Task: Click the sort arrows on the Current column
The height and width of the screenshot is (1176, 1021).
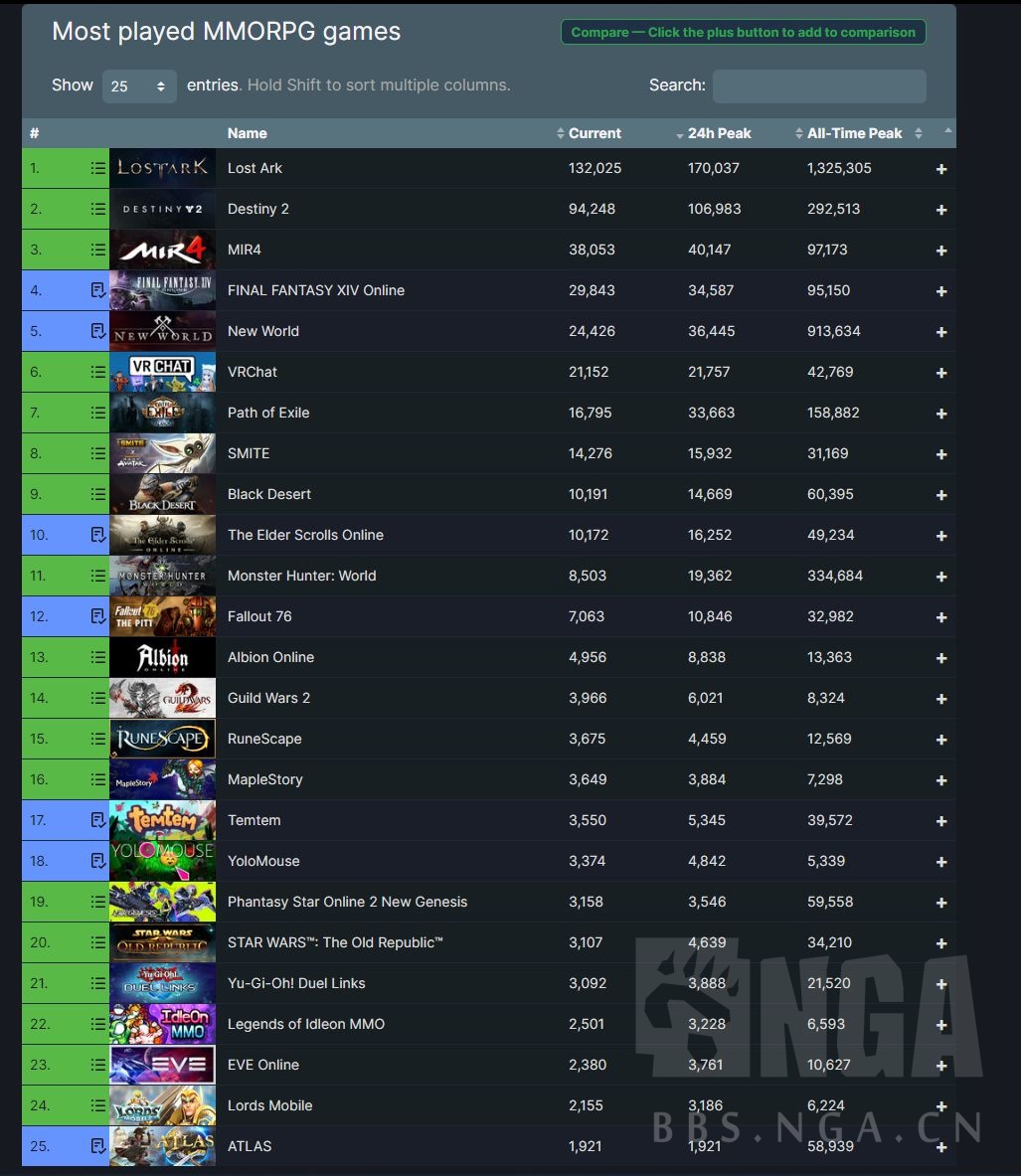Action: click(561, 132)
